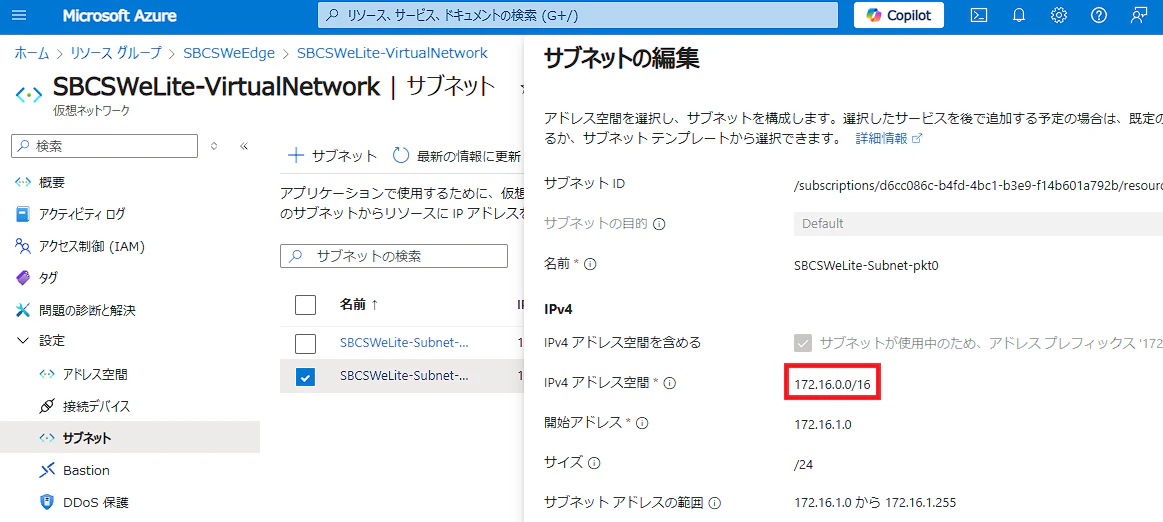
Task: Refresh with 最新の情報に更新
Action: (457, 156)
